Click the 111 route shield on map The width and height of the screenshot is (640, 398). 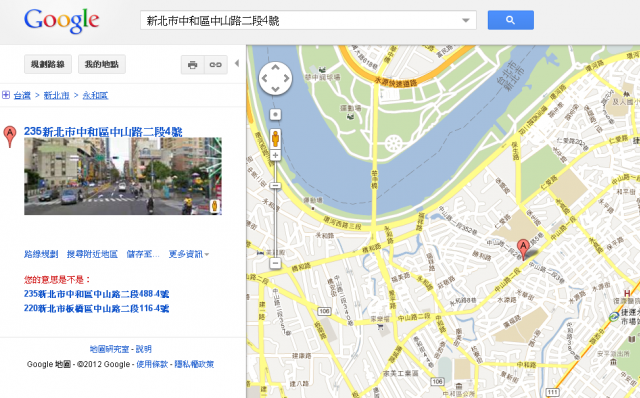point(553,392)
